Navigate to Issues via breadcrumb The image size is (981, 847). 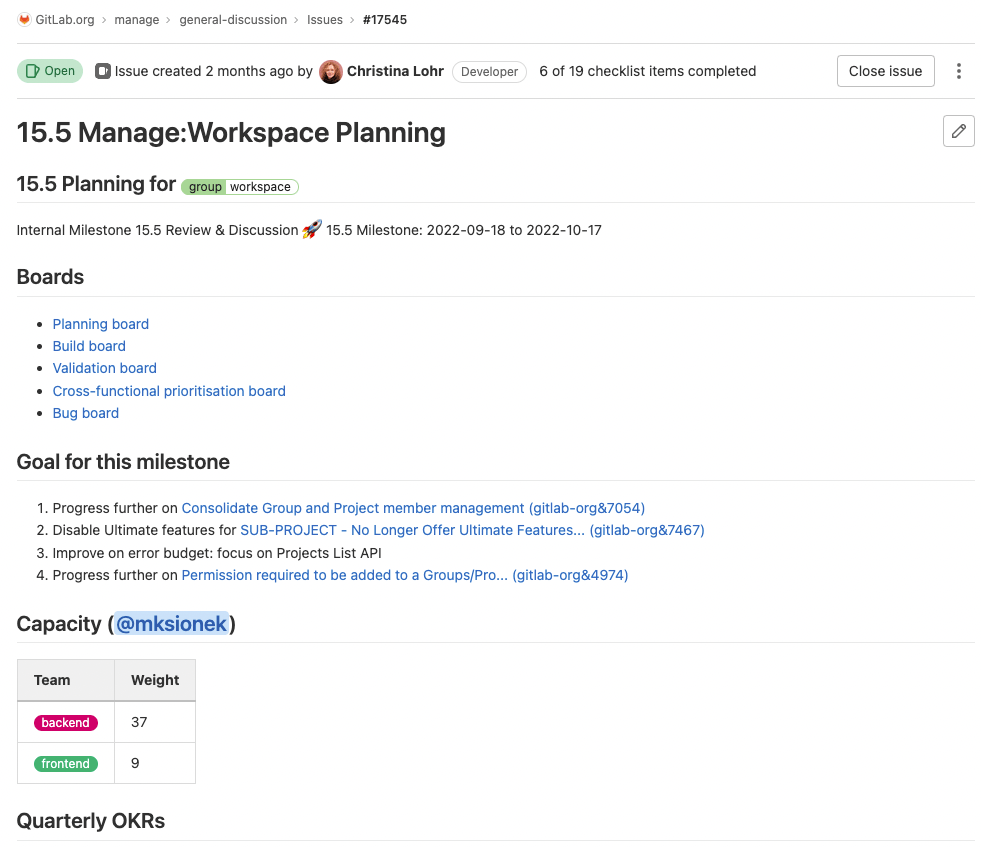tap(325, 19)
